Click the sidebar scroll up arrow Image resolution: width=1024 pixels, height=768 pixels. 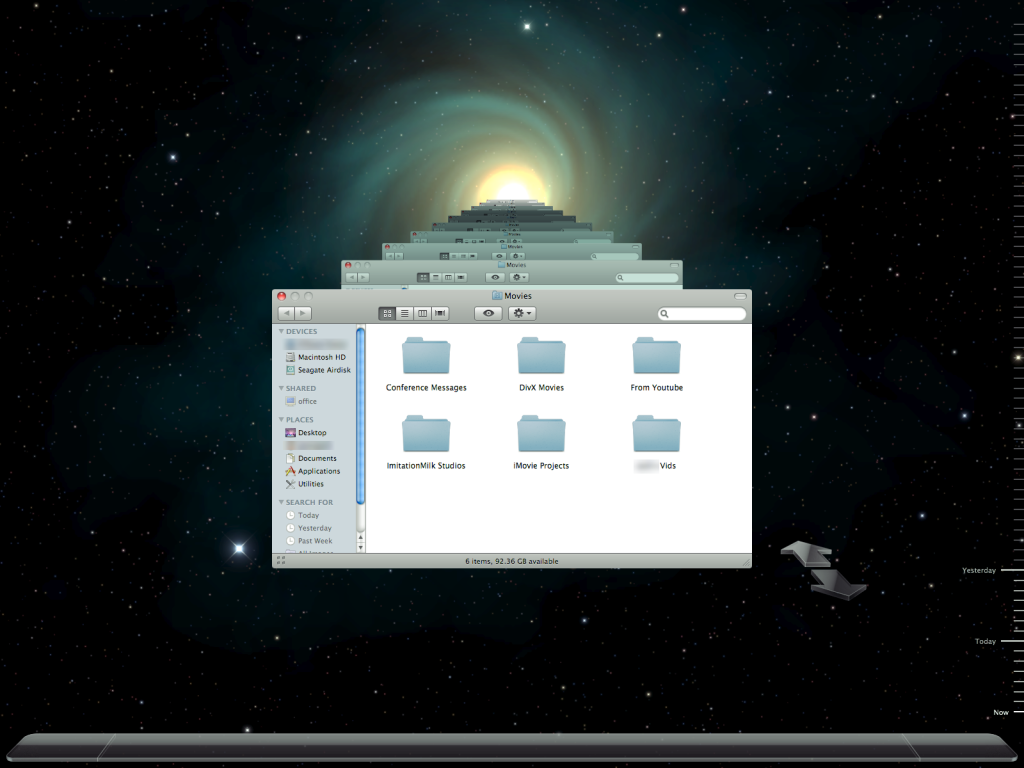(360, 538)
